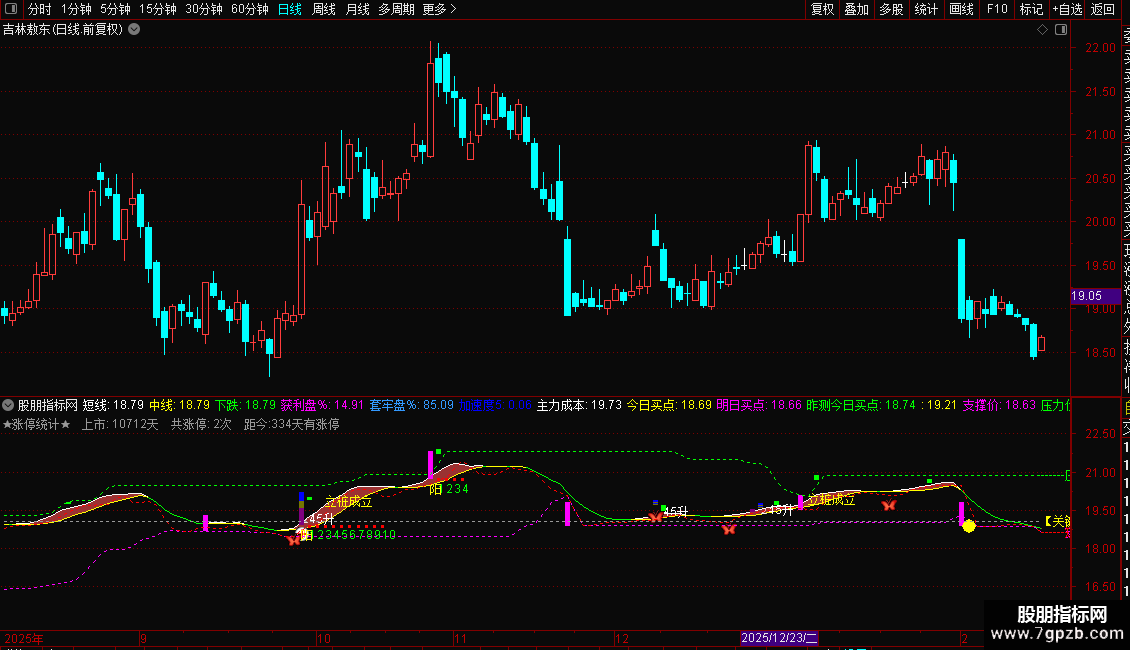Click the 立桩成立 label near October

pyautogui.click(x=349, y=502)
